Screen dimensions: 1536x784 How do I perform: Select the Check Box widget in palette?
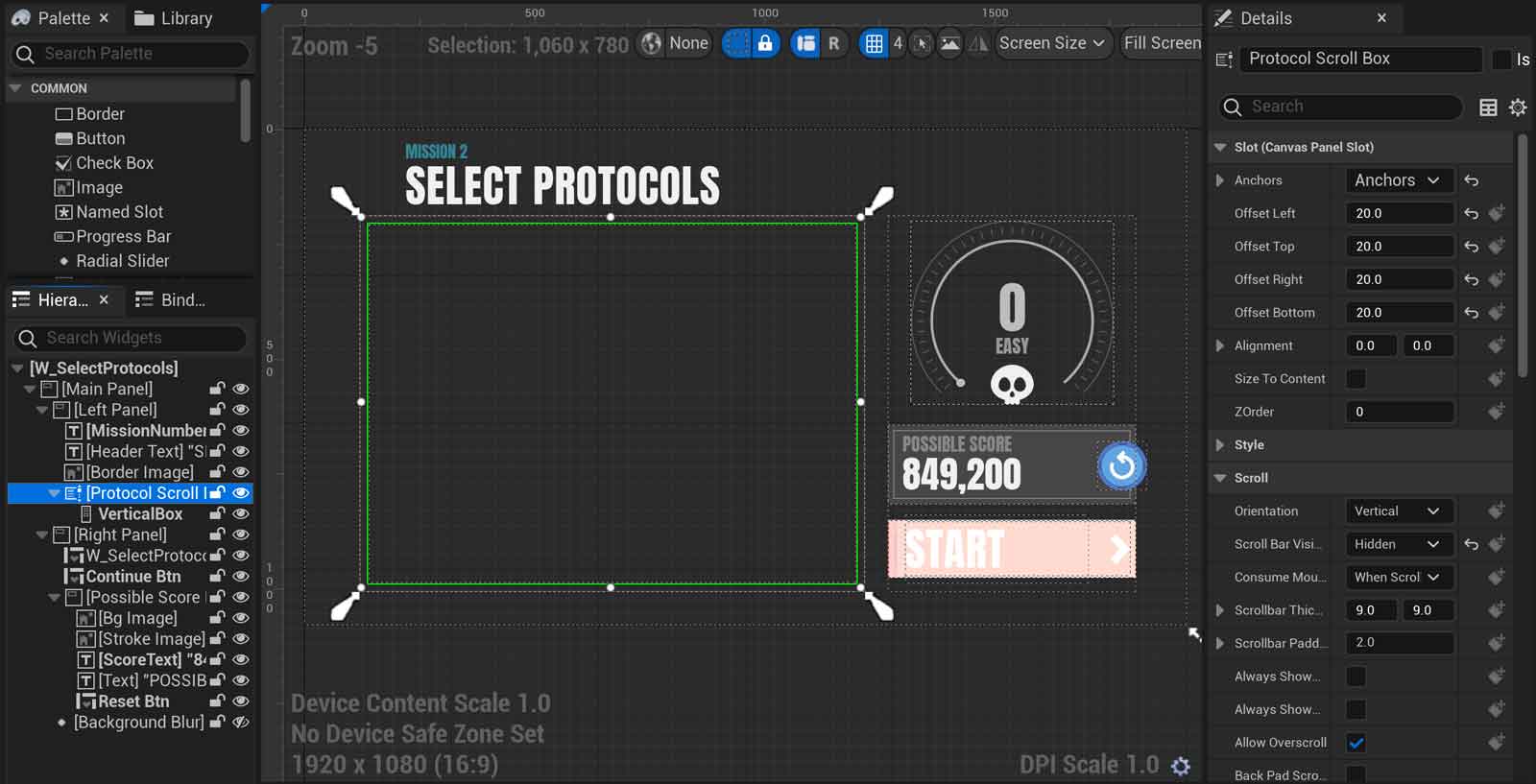[104, 163]
